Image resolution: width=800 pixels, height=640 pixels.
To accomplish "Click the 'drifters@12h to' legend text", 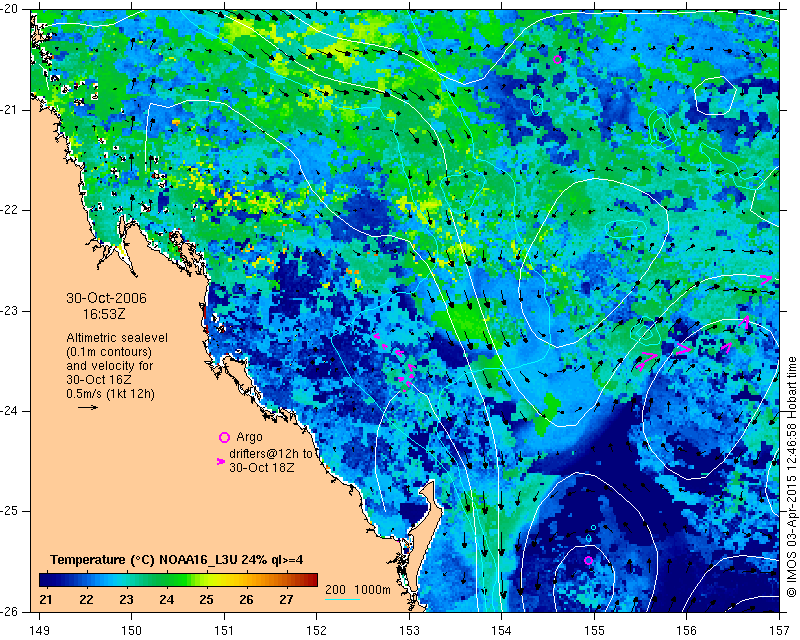I will click(x=270, y=453).
